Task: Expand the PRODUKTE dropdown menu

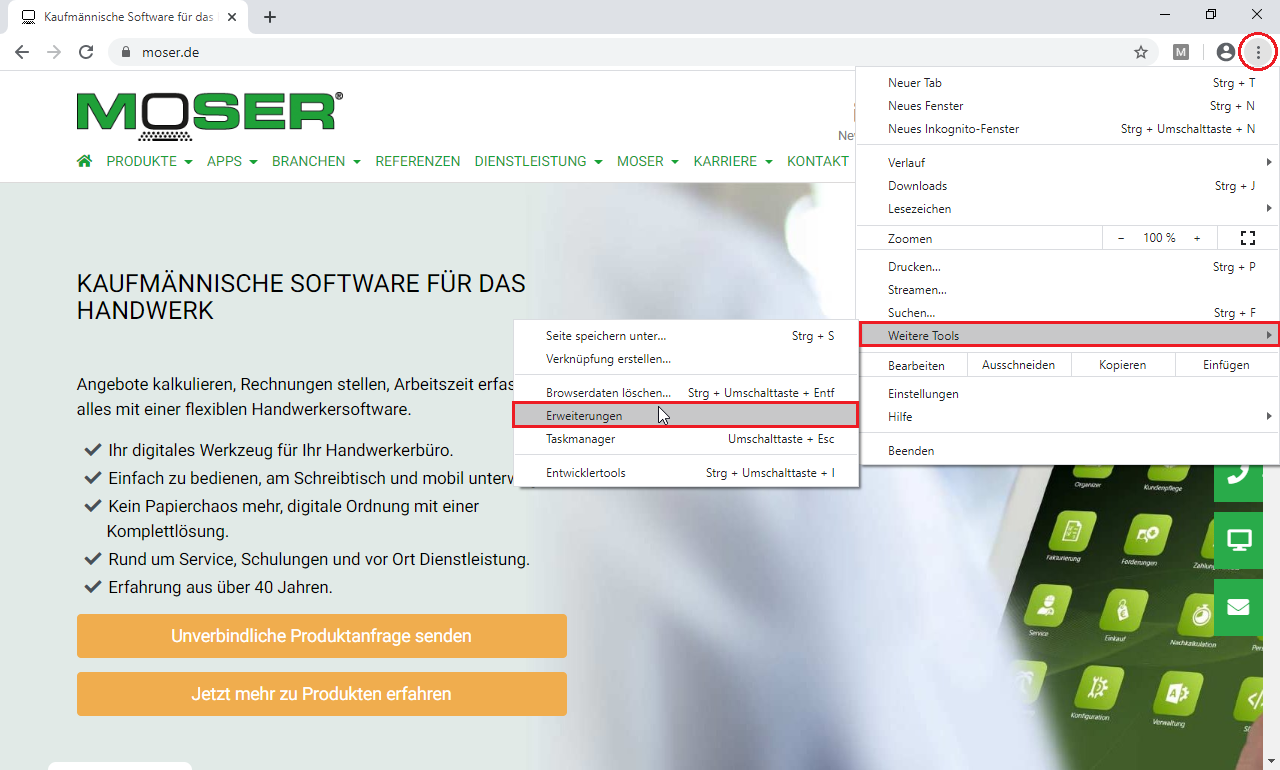Action: point(149,161)
